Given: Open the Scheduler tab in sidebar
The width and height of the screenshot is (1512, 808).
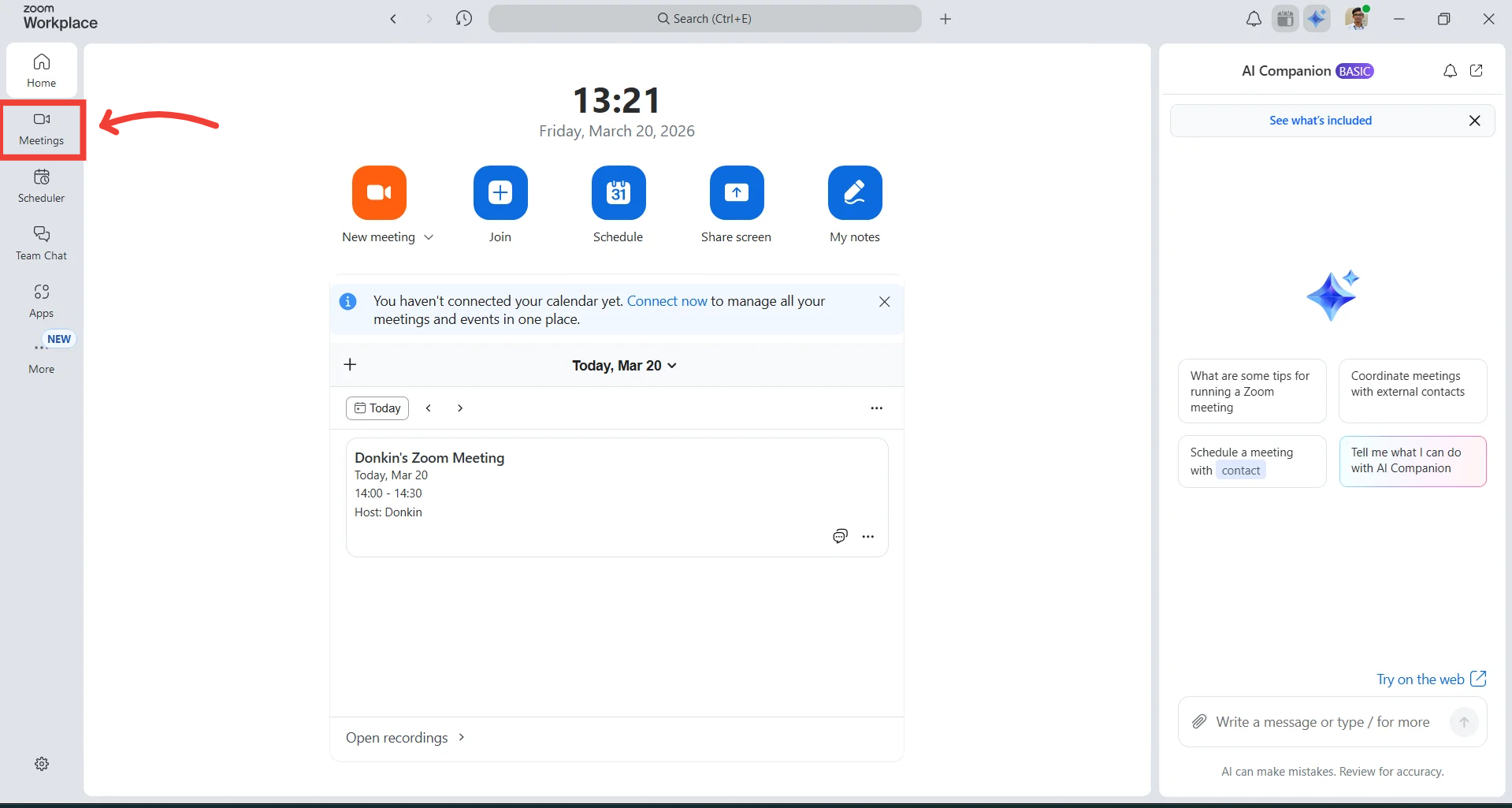Looking at the screenshot, I should pos(42,186).
